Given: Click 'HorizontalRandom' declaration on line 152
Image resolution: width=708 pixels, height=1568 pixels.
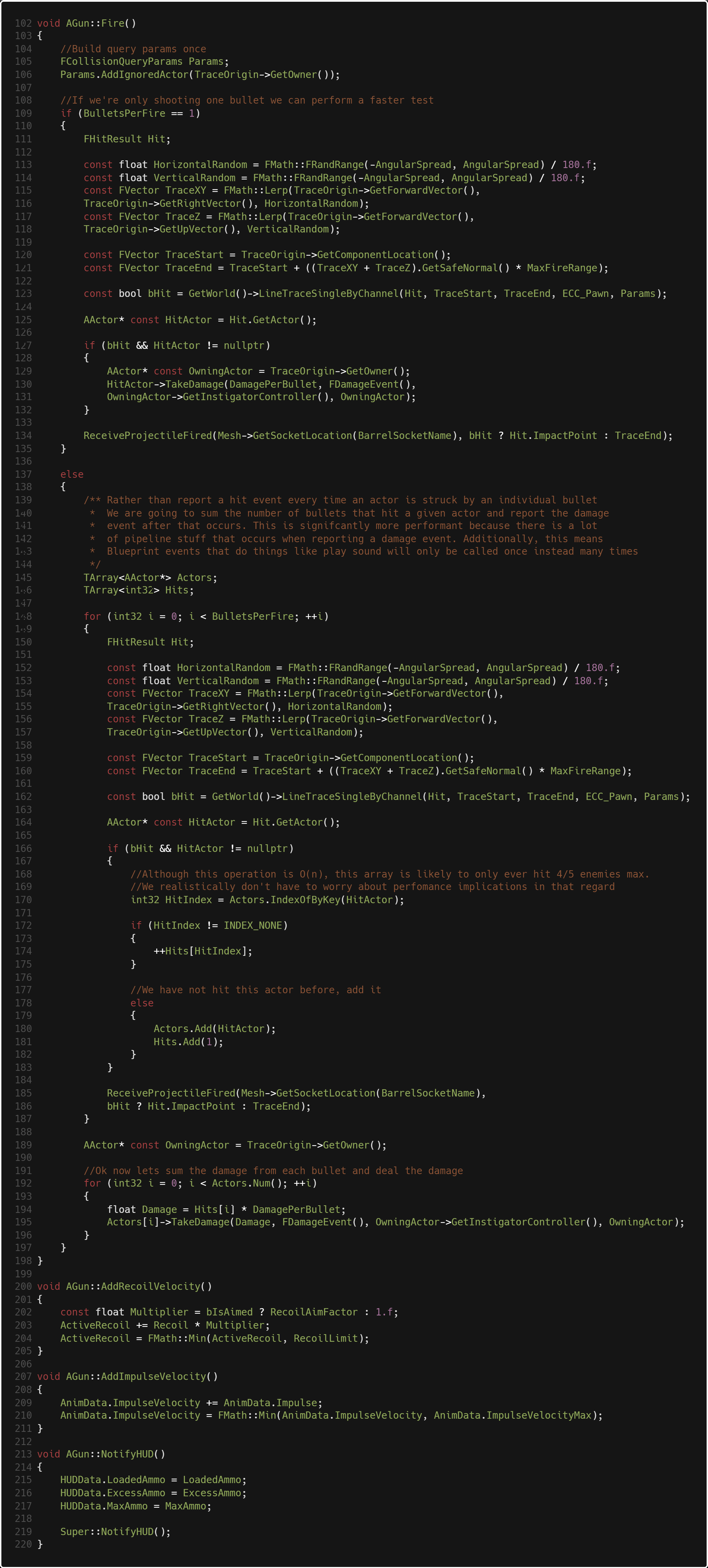Looking at the screenshot, I should coord(223,667).
